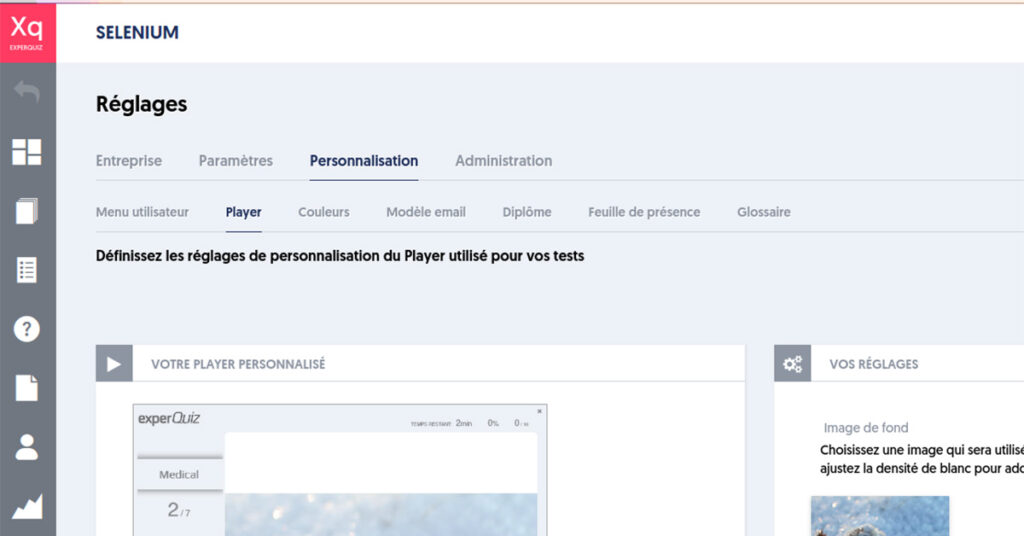This screenshot has width=1024, height=536.
Task: Open the dashboard tiles icon in sidebar
Action: [x=27, y=152]
